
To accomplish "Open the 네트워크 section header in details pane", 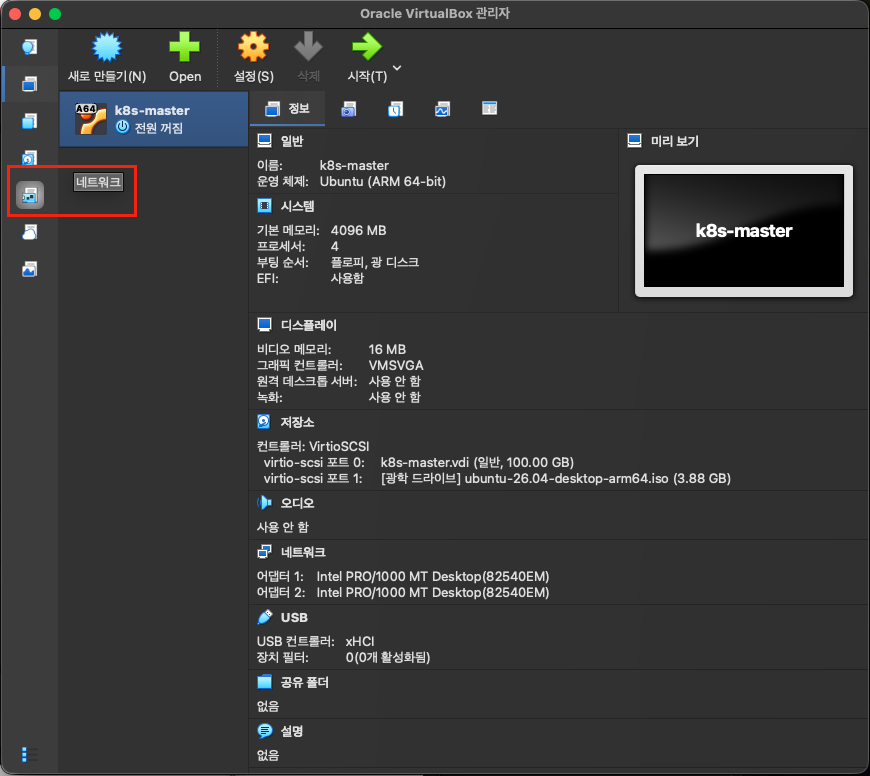I will pos(303,552).
